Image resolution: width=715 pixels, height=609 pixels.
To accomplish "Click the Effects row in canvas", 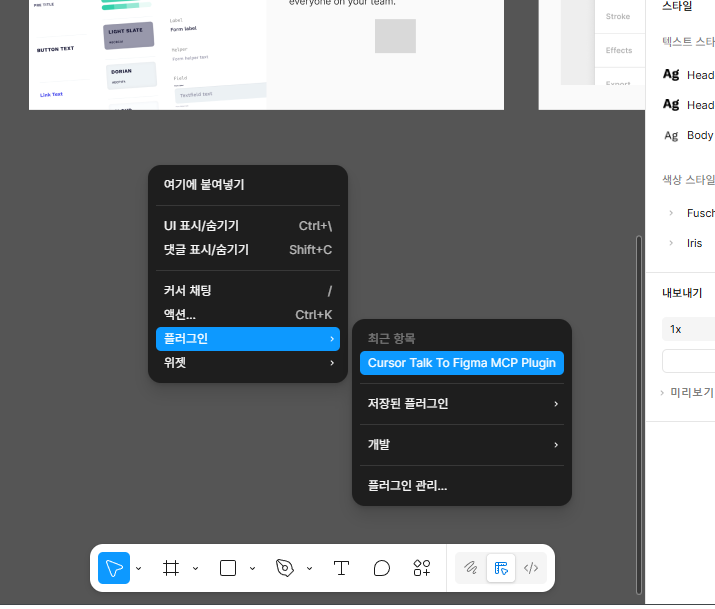I will click(x=620, y=50).
